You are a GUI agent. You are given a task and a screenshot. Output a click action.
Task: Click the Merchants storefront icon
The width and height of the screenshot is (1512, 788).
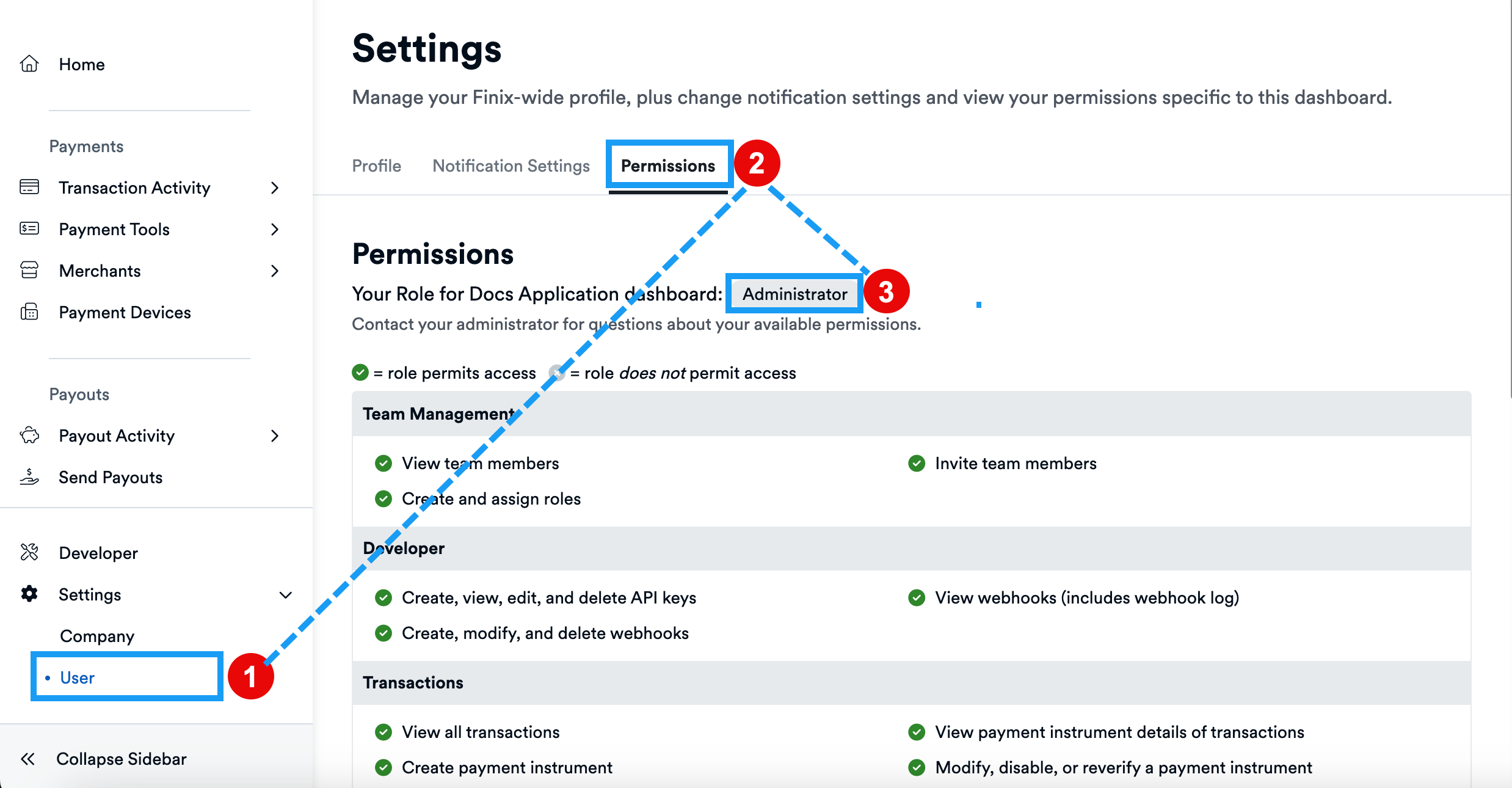[x=29, y=270]
